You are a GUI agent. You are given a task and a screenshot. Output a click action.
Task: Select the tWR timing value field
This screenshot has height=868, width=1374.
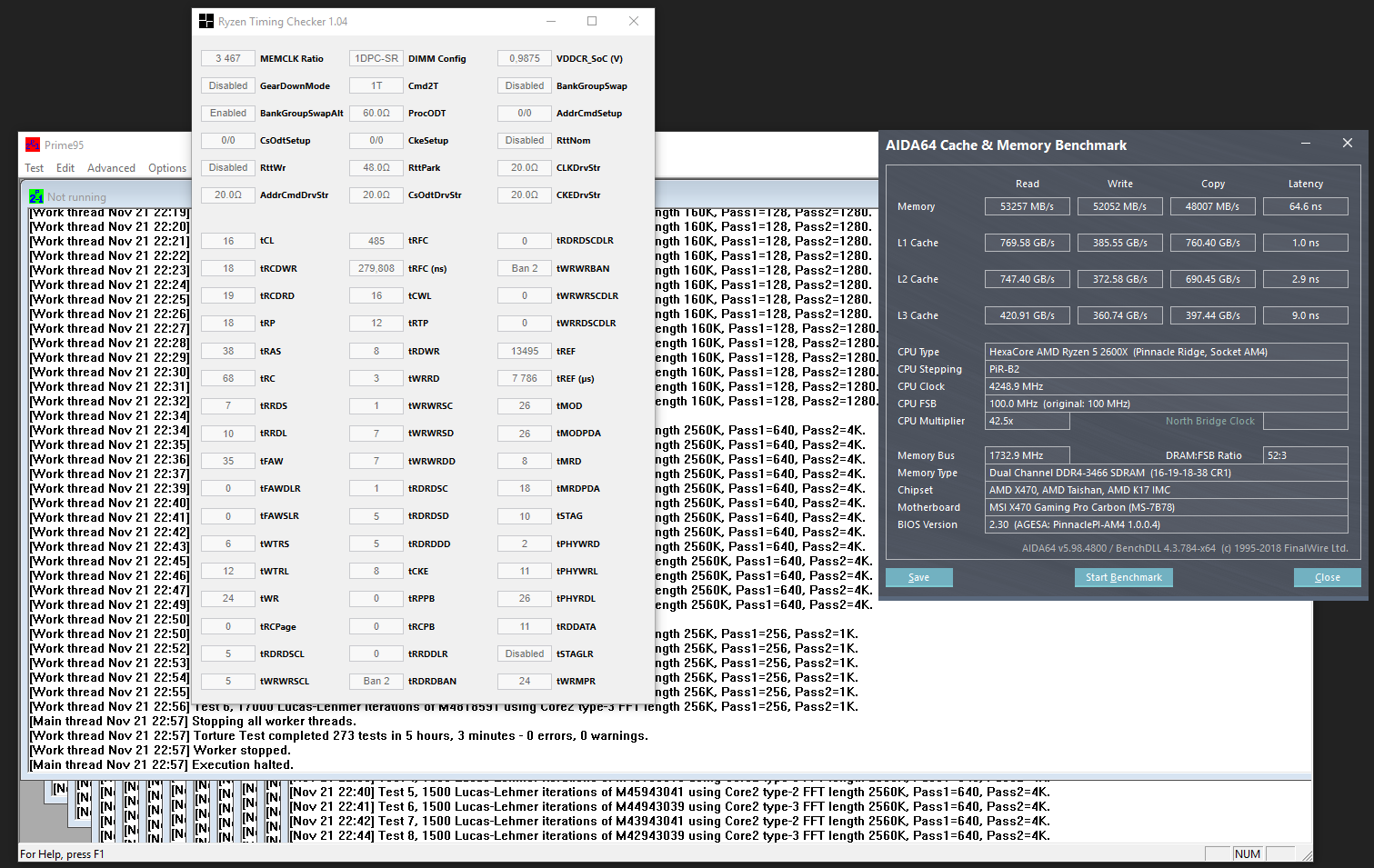coord(228,598)
